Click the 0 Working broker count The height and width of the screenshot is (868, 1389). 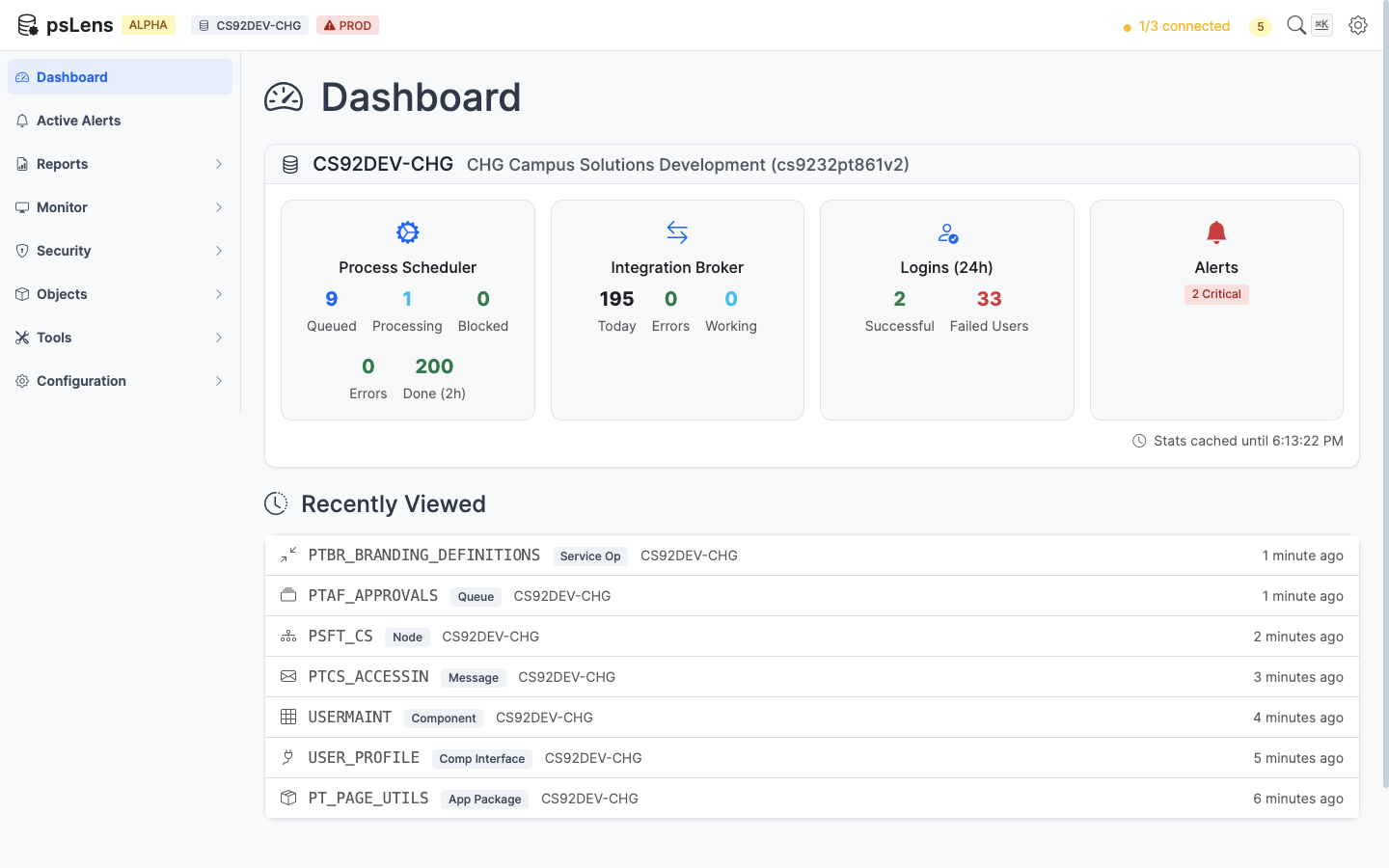[x=731, y=312]
